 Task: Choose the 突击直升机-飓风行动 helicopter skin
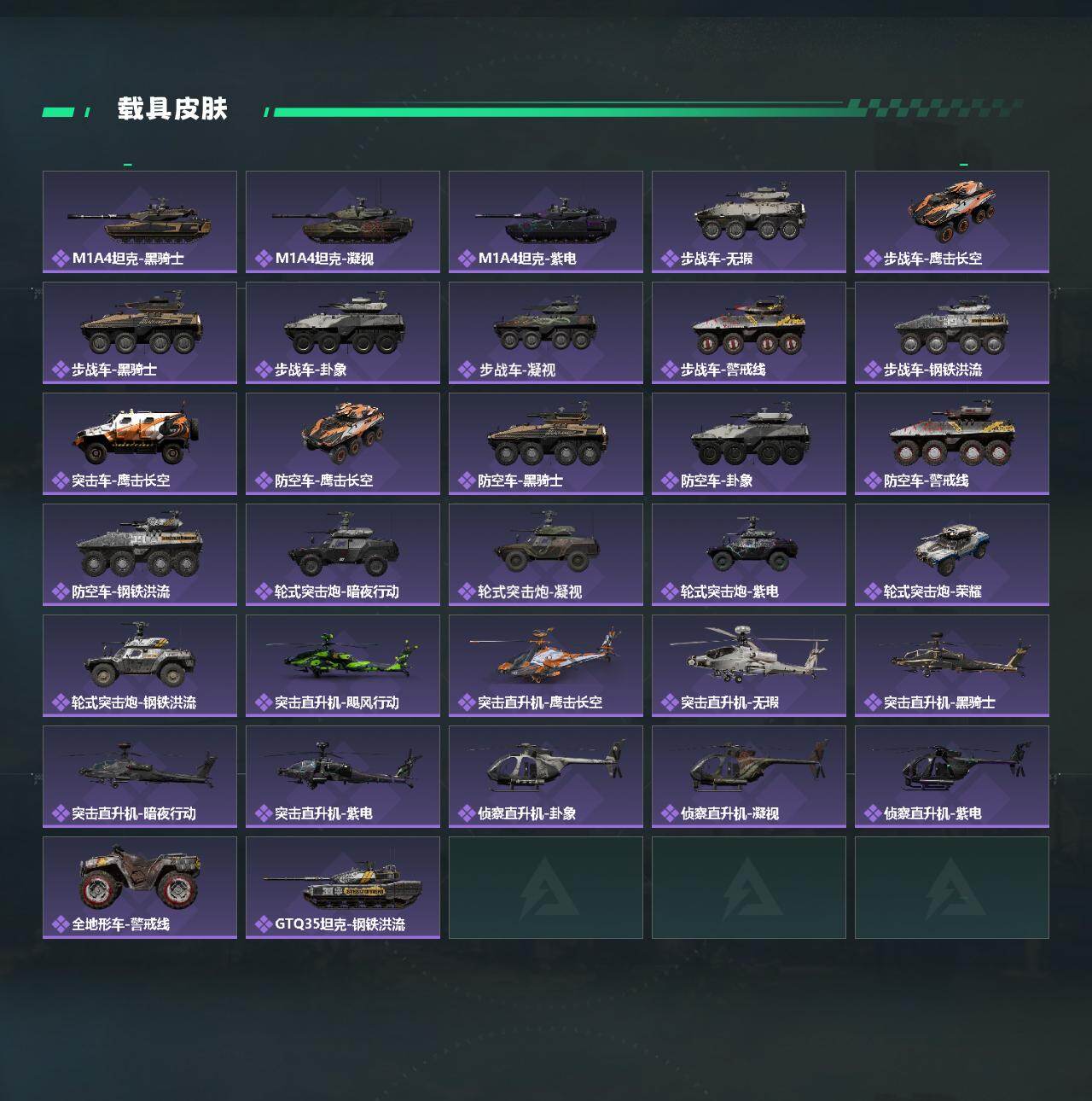343,666
